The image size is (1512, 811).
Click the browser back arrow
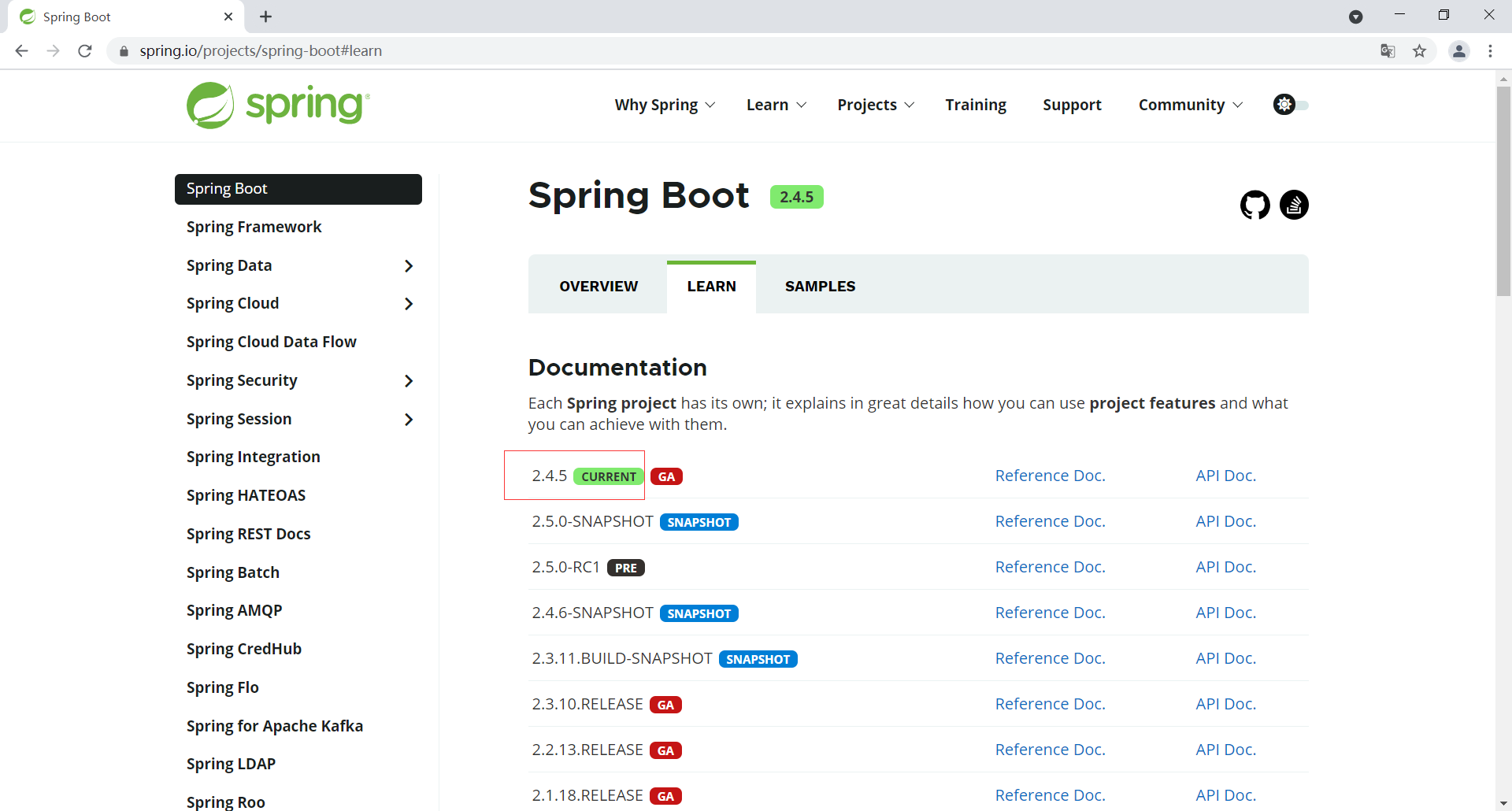point(22,51)
